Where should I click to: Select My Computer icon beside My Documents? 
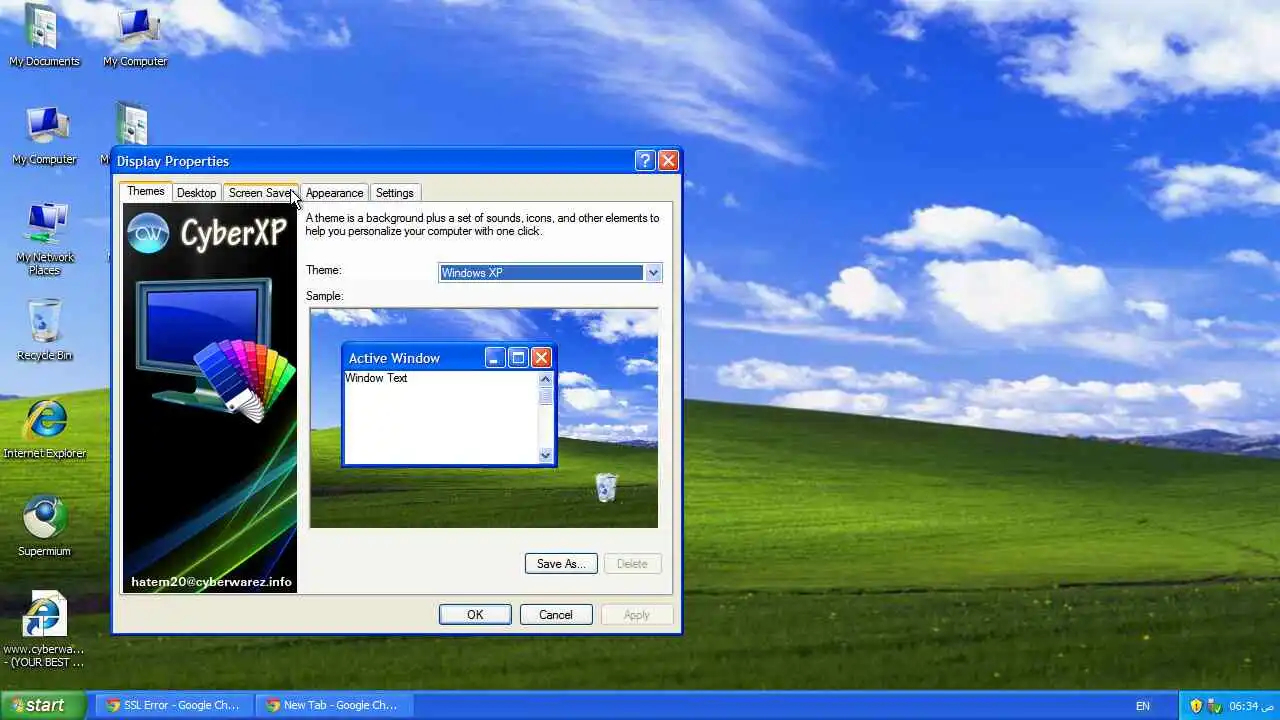[x=135, y=36]
